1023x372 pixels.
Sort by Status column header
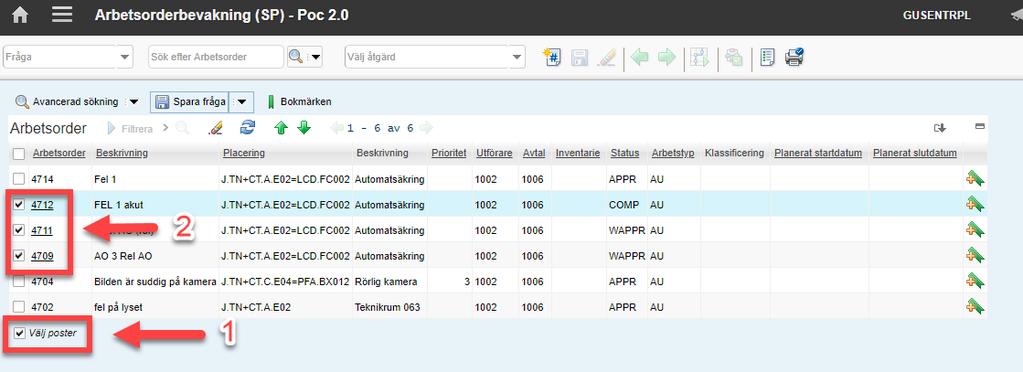(624, 153)
